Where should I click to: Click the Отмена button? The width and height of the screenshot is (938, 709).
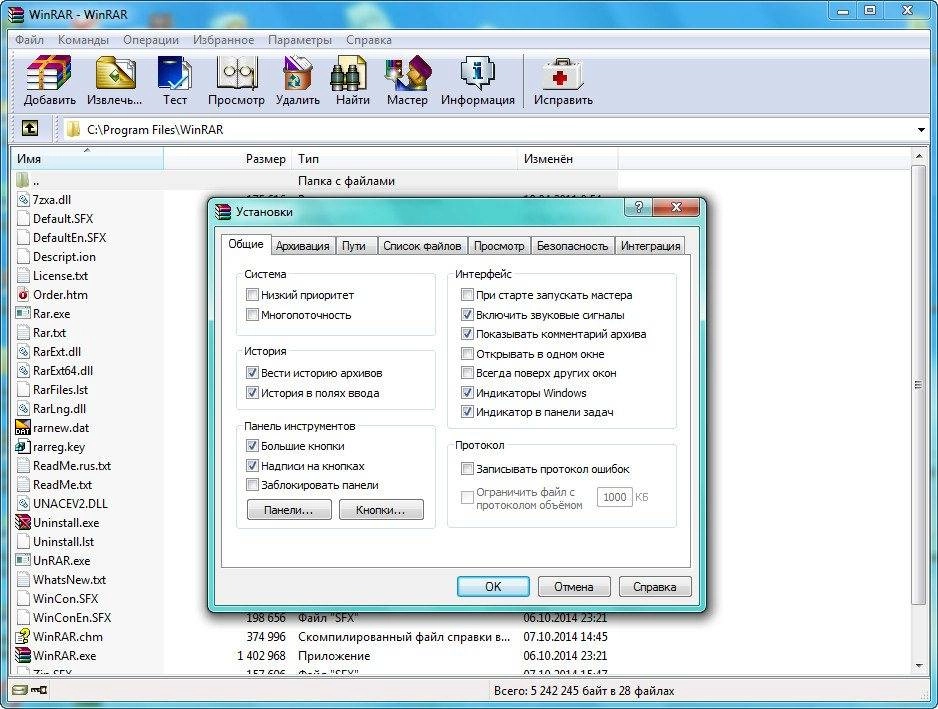coord(574,586)
